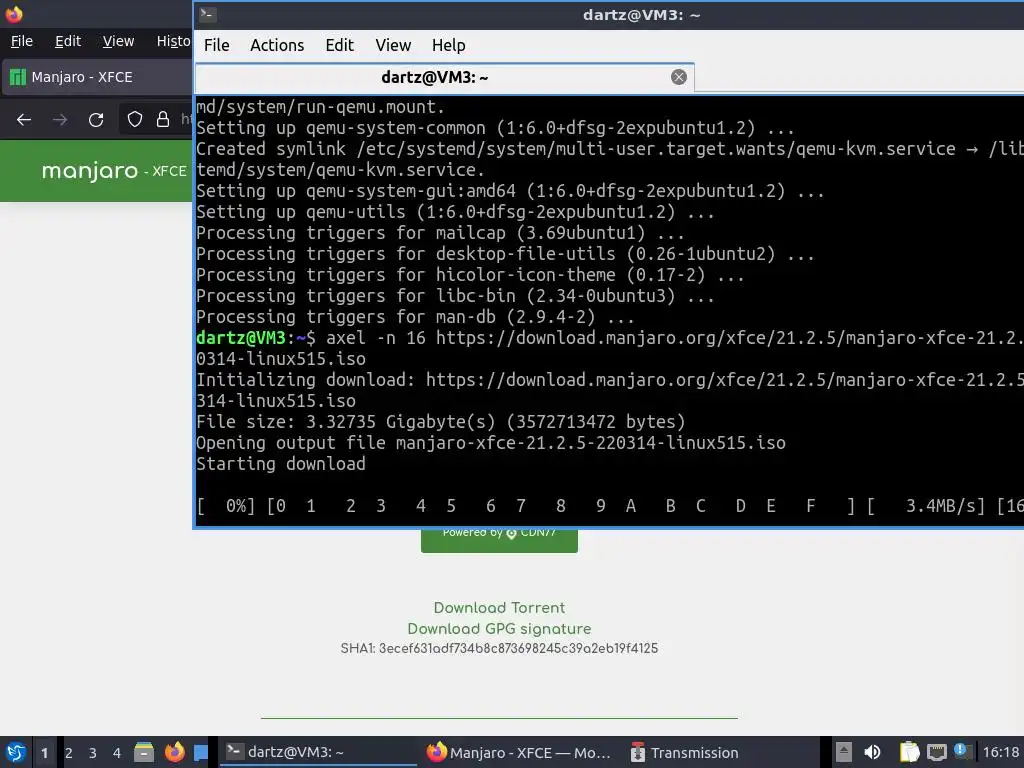Launch Firefox from panel quick launch
This screenshot has height=768, width=1024.
[174, 752]
